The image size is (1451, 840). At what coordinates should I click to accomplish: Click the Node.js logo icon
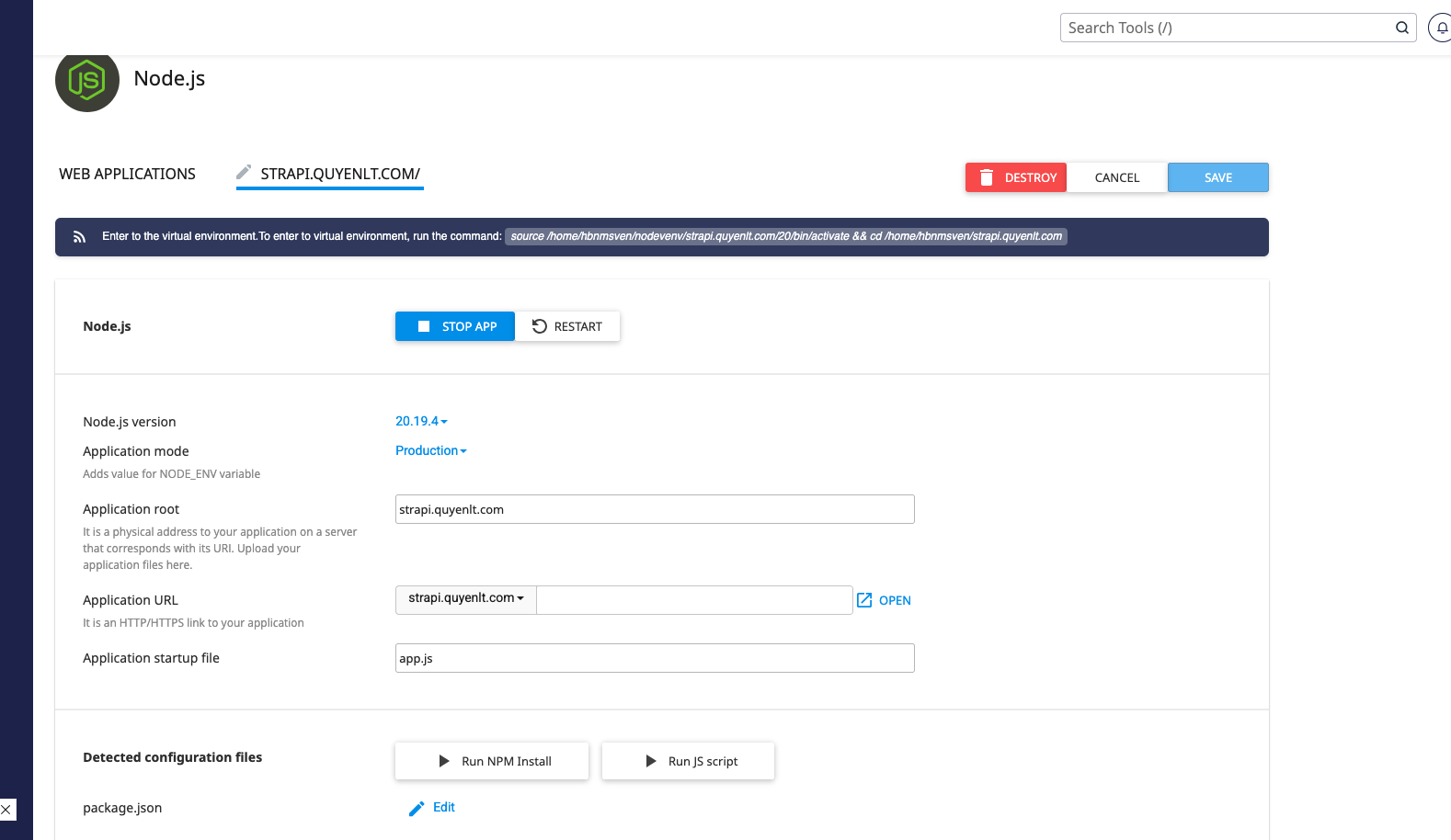pos(87,81)
